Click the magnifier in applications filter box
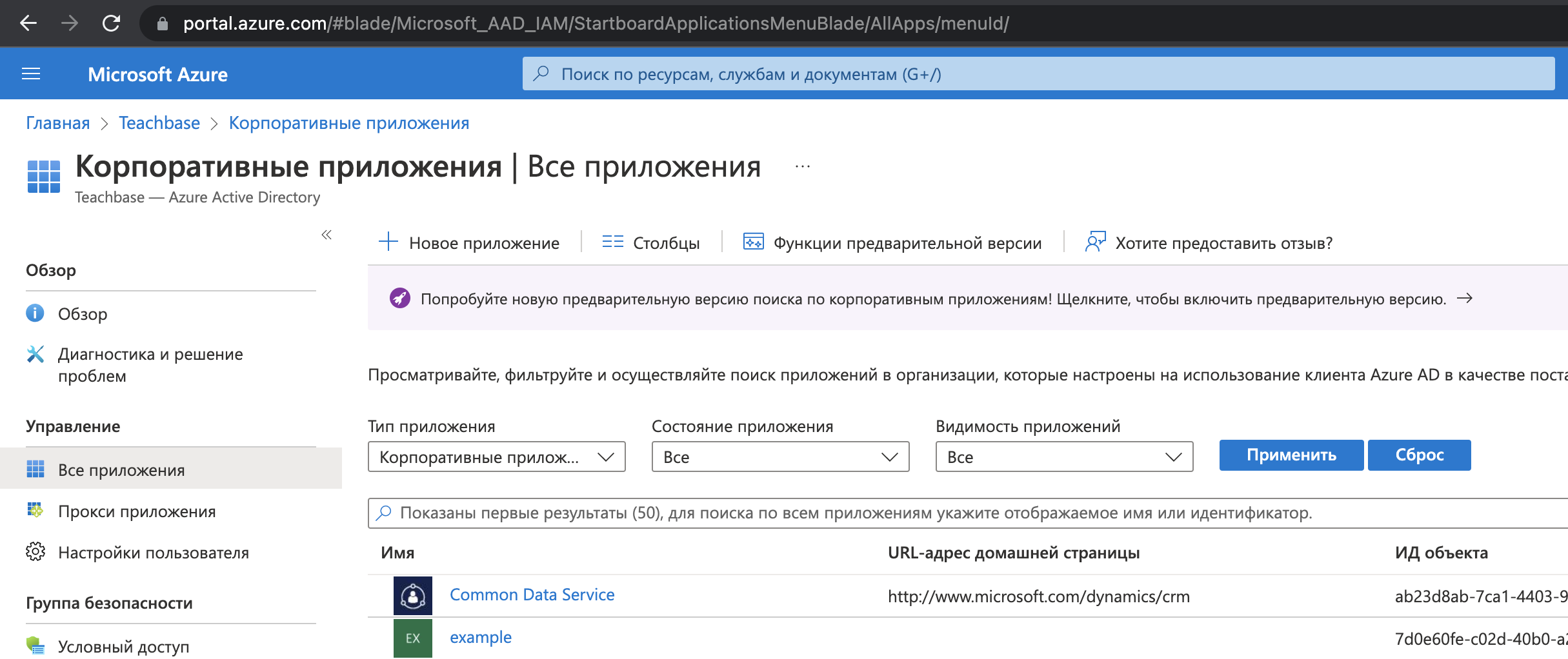 pyautogui.click(x=384, y=513)
